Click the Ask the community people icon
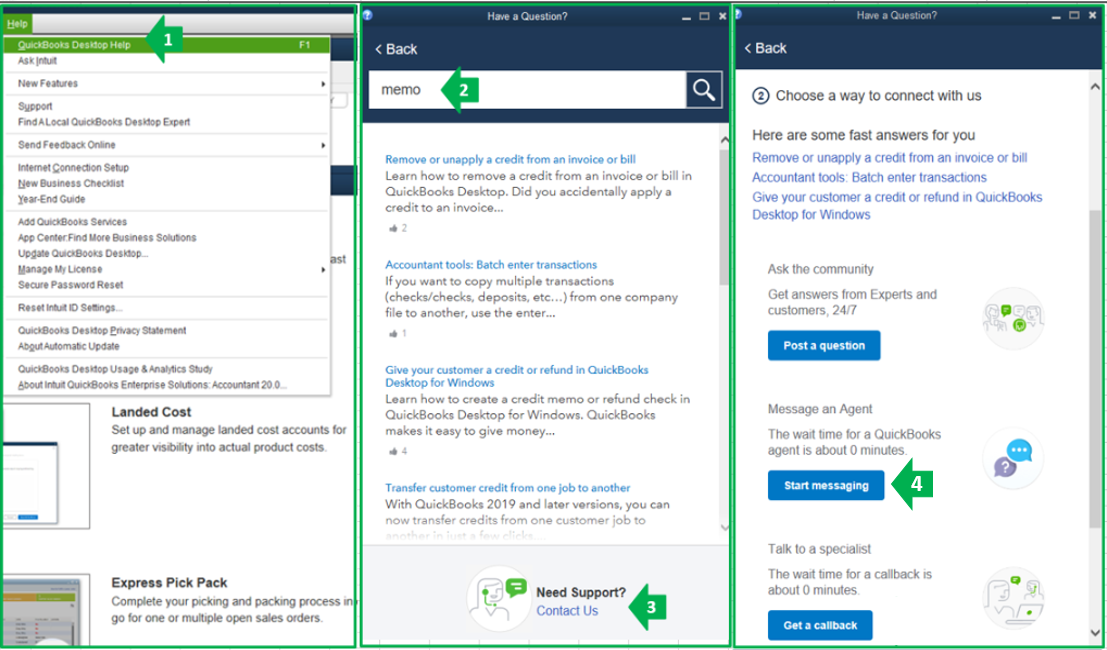The image size is (1107, 650). tap(1014, 318)
